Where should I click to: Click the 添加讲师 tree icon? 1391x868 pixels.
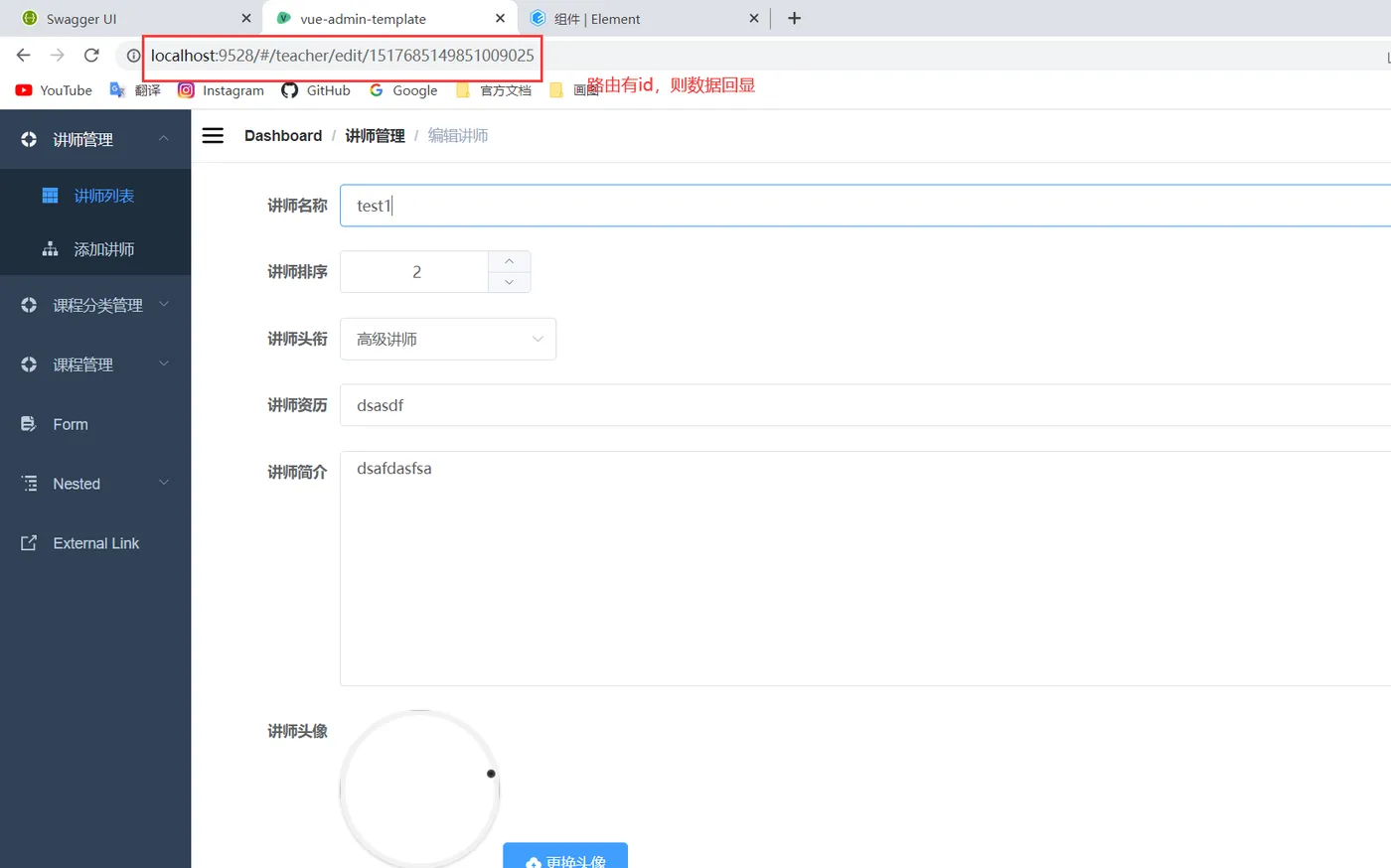(x=50, y=249)
